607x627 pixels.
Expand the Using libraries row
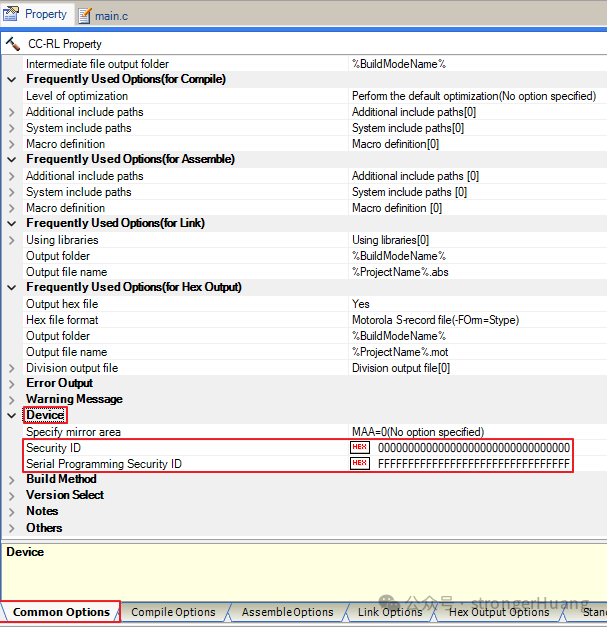click(12, 240)
